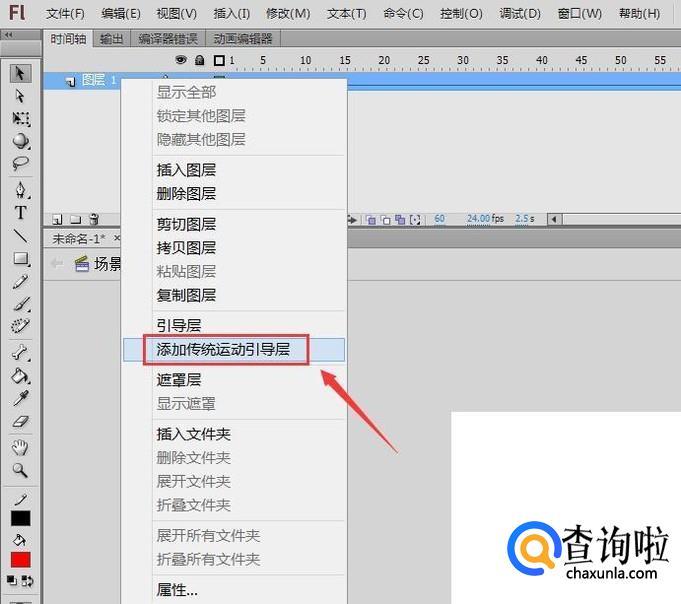
Task: Switch to the 动画编辑器 tab
Action: coord(243,39)
